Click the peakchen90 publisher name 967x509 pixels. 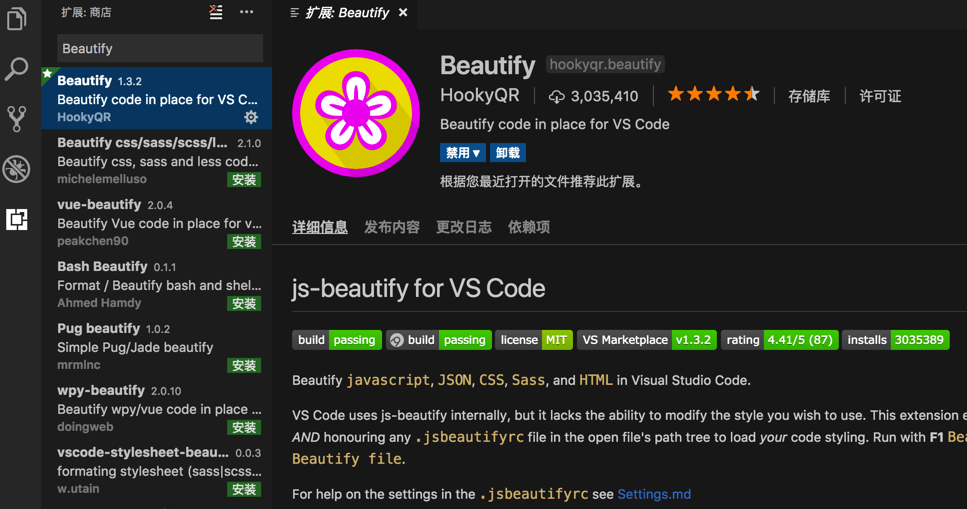(93, 241)
